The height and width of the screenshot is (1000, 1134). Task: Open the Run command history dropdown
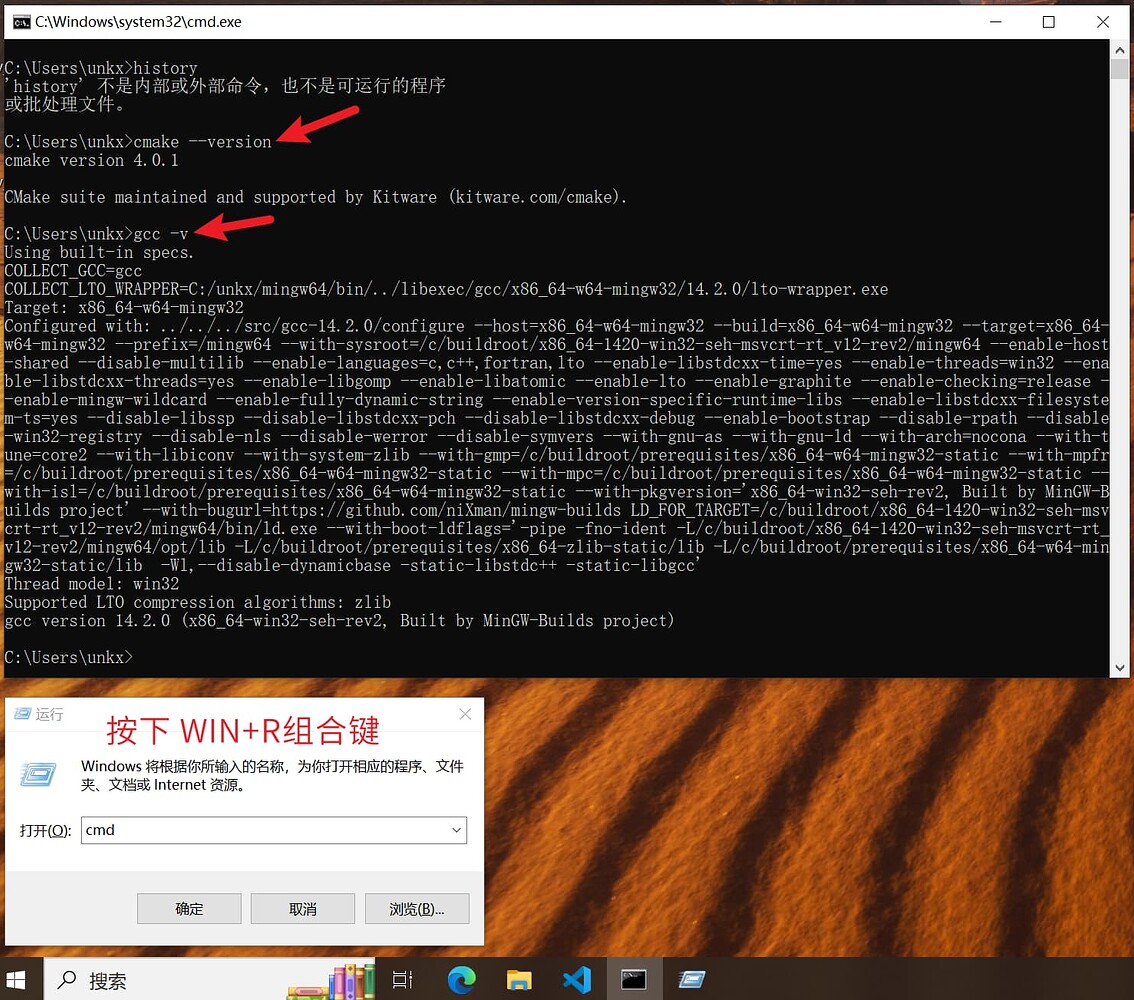455,830
